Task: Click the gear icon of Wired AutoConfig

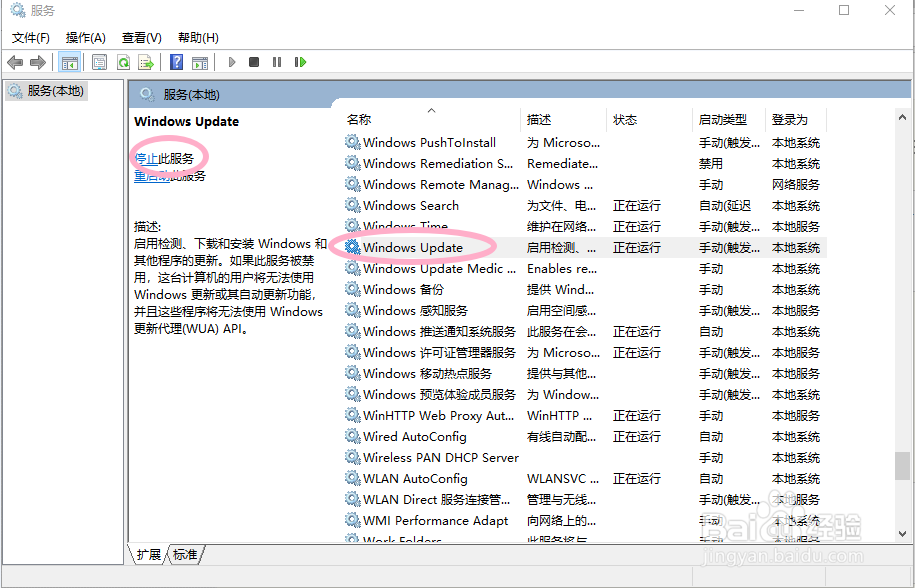Action: [352, 436]
